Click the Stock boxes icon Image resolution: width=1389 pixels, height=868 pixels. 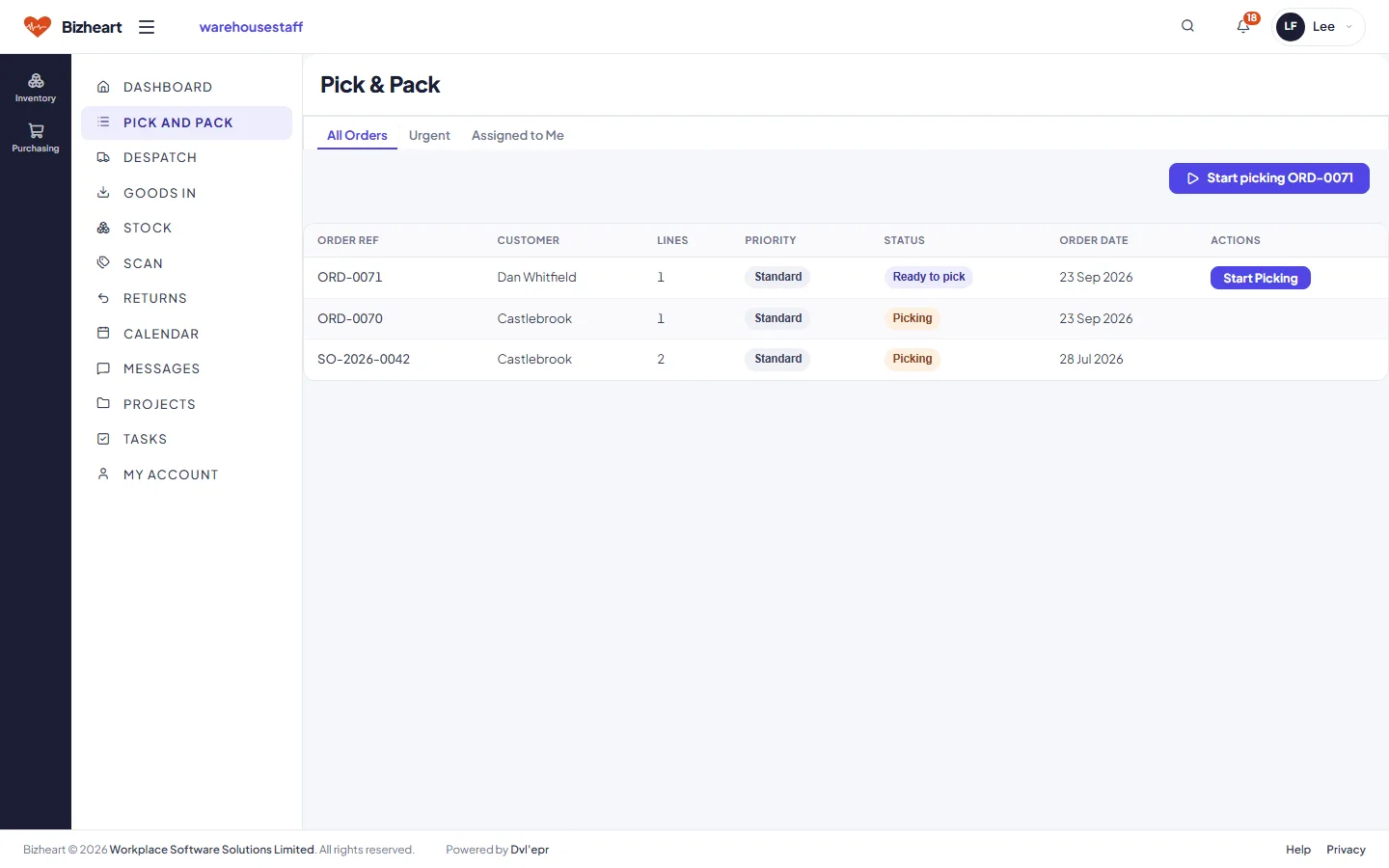pos(103,228)
